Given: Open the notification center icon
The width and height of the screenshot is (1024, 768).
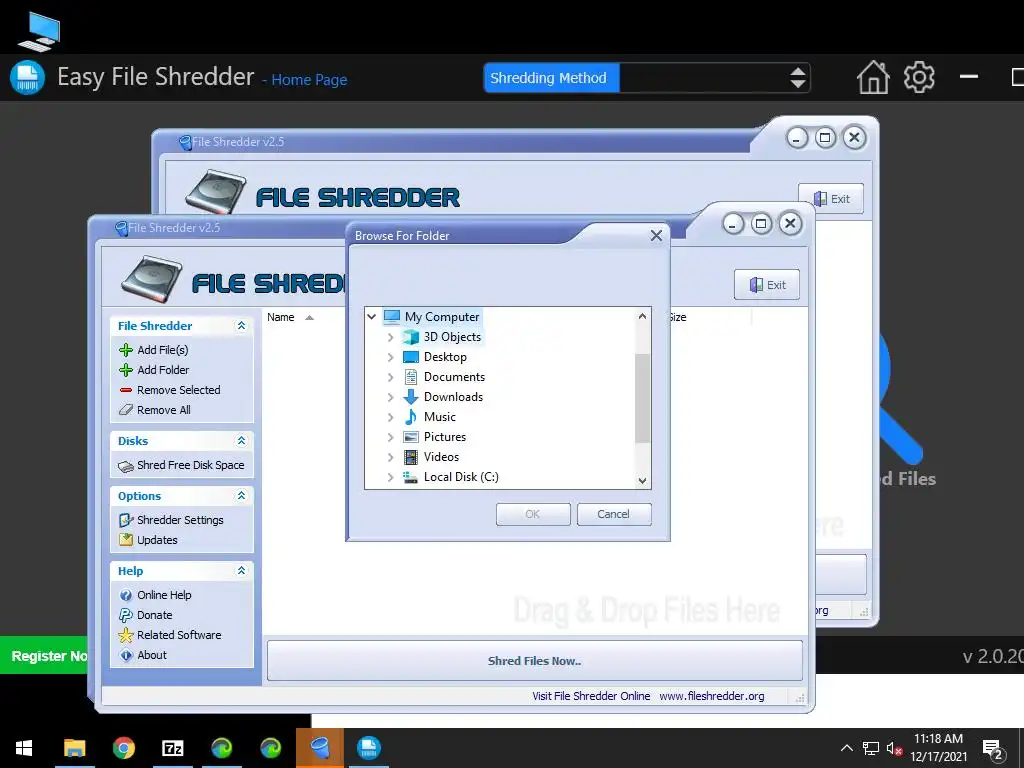Looking at the screenshot, I should (993, 749).
